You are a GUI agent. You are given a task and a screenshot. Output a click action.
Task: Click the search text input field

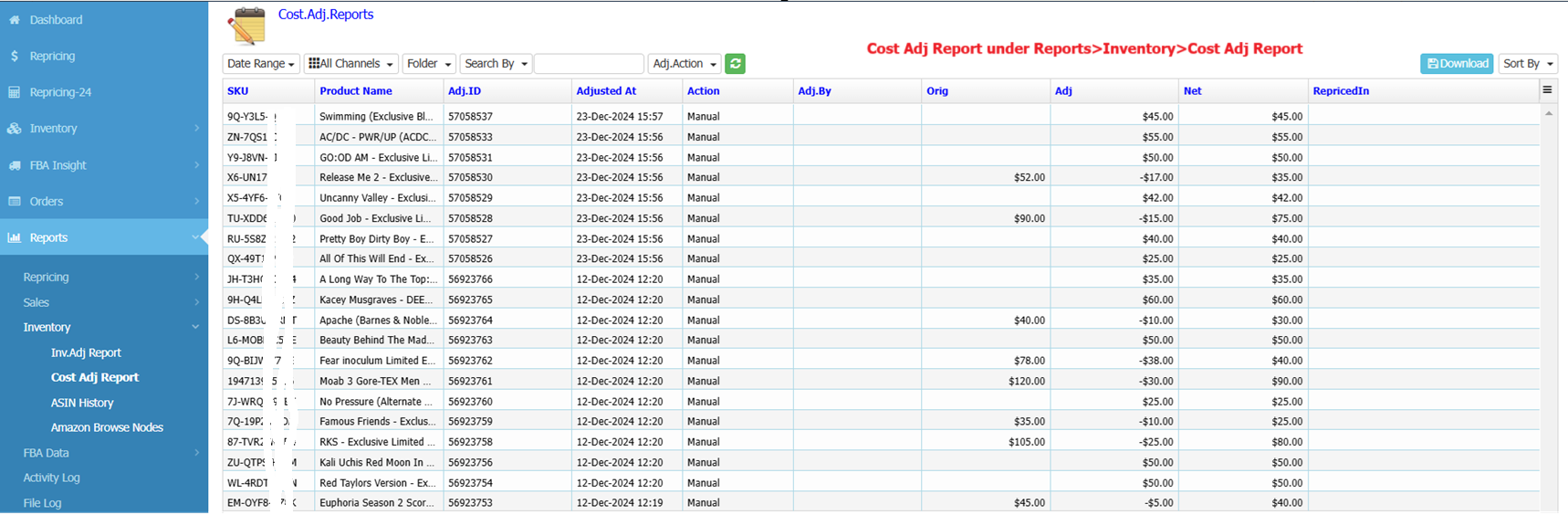pos(589,63)
